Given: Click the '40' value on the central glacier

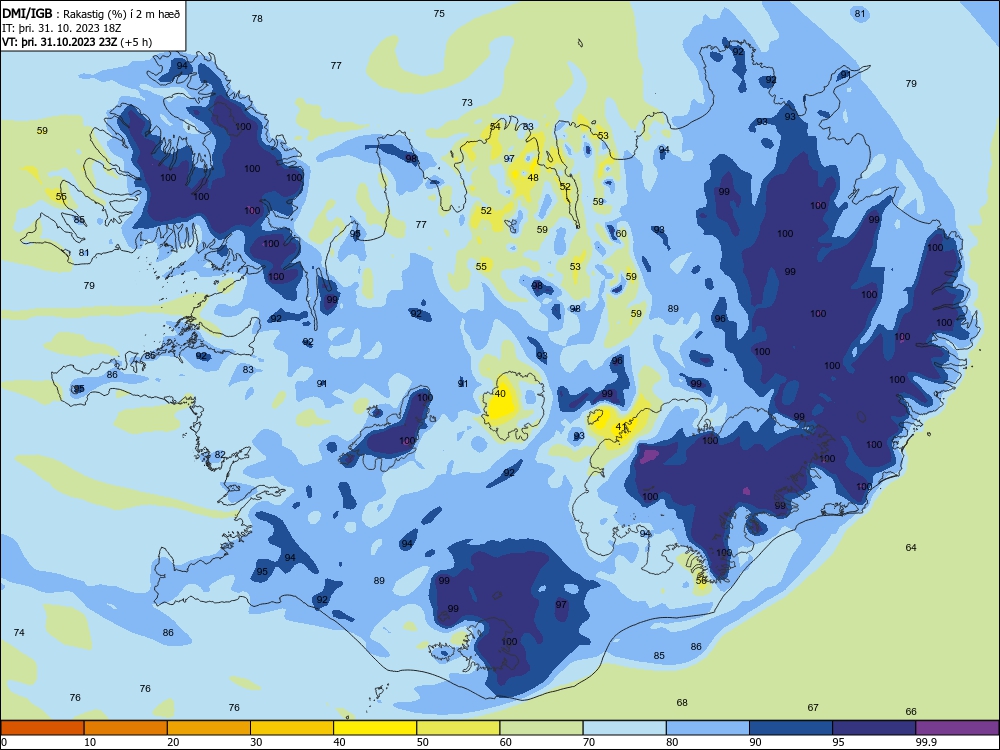Looking at the screenshot, I should click(x=500, y=393).
